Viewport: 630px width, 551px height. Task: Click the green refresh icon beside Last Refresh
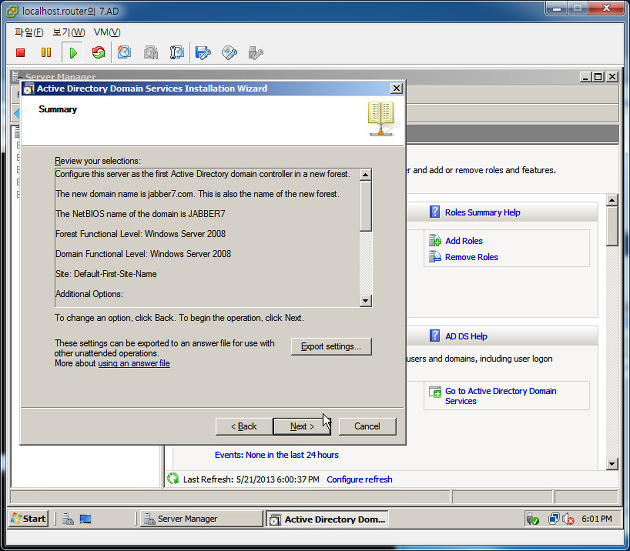(173, 479)
